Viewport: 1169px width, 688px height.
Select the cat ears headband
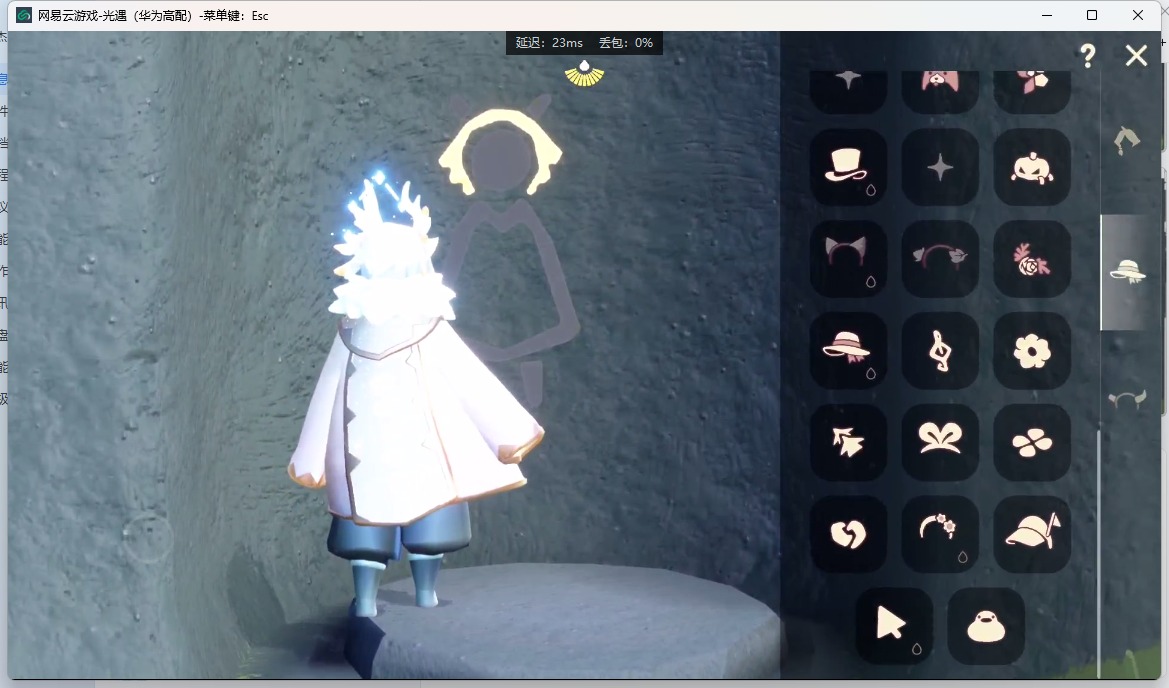click(x=848, y=259)
